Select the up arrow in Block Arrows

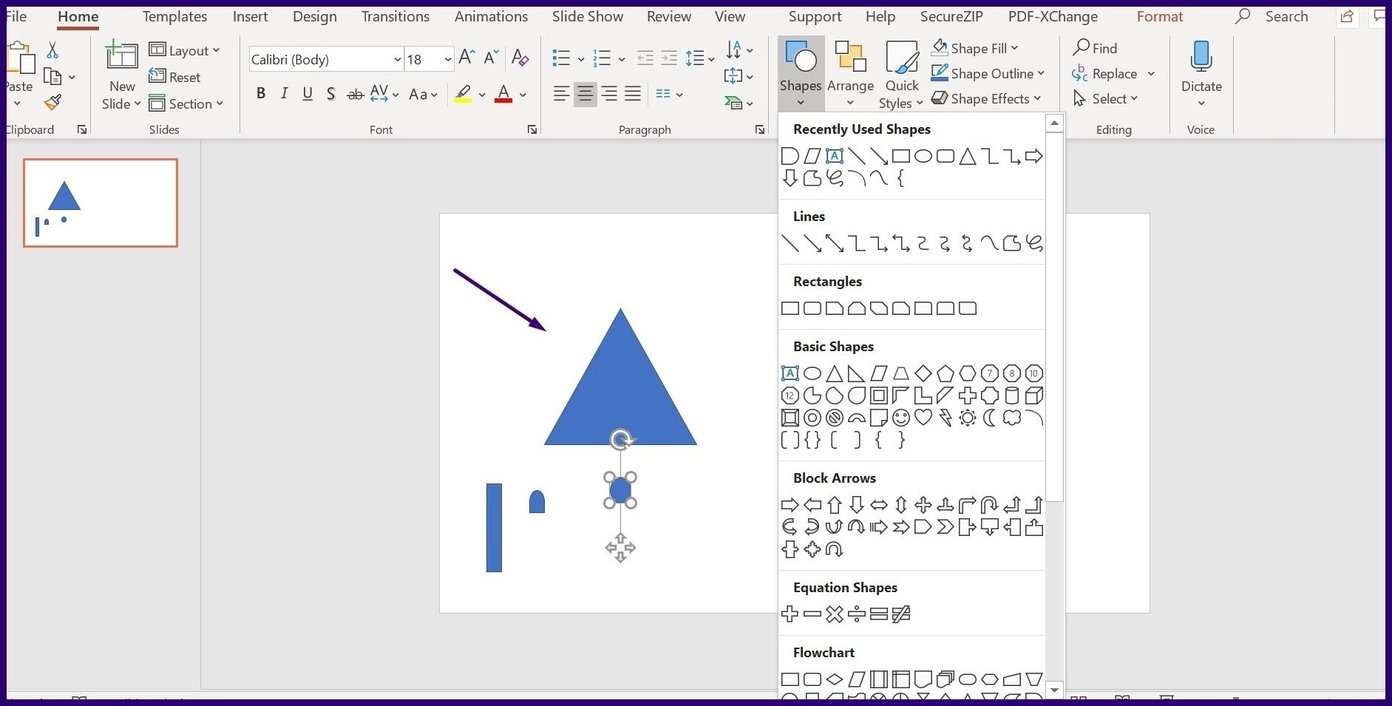[x=834, y=505]
